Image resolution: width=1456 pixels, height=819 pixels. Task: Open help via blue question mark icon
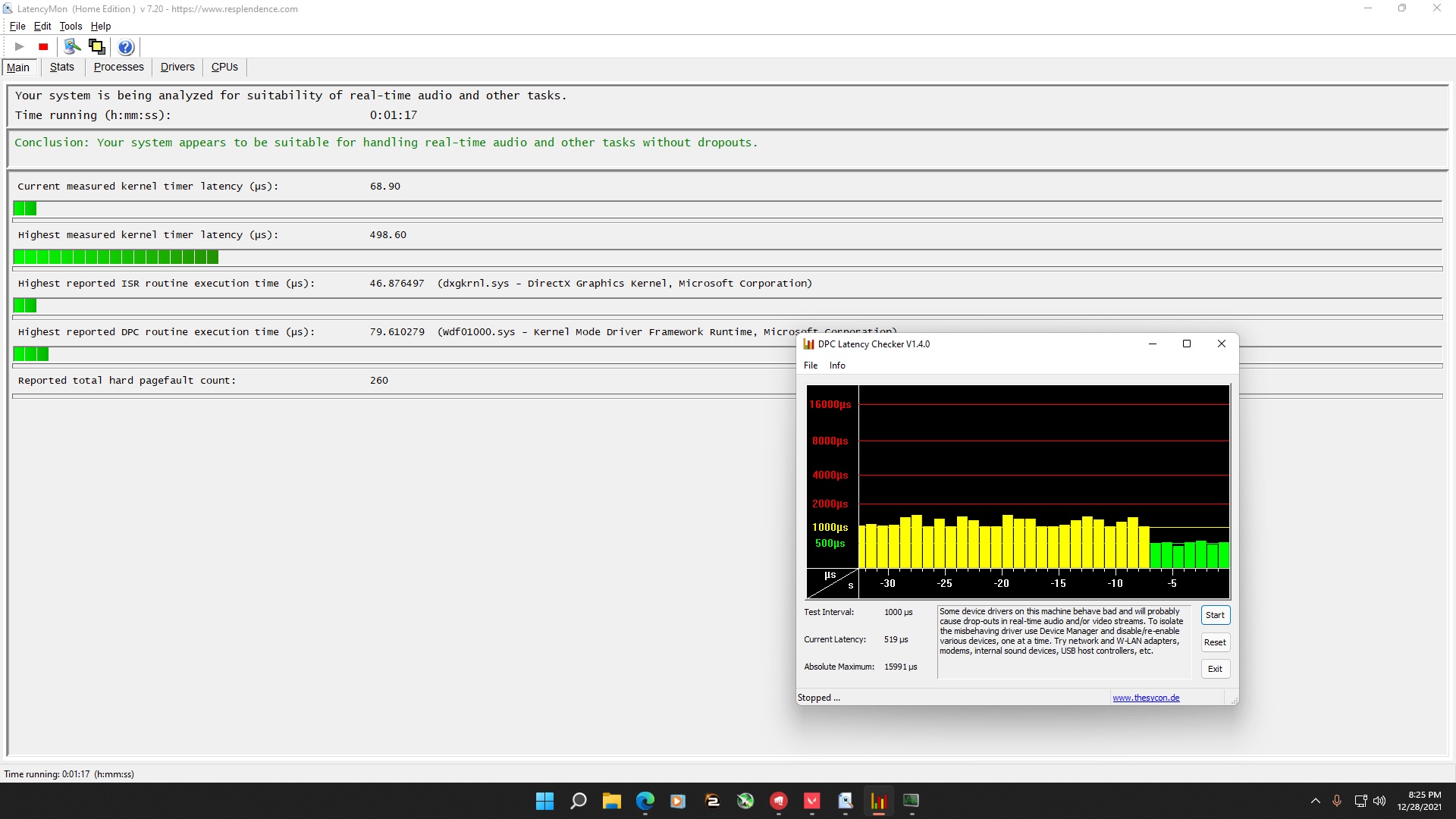click(126, 47)
